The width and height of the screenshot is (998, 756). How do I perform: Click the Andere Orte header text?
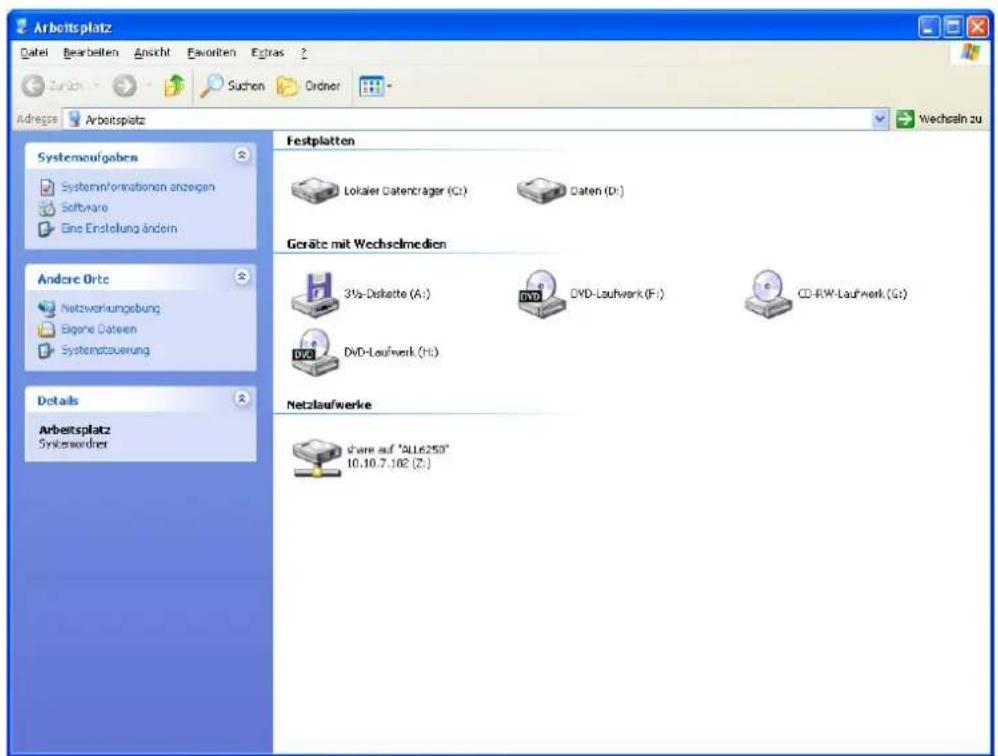tap(73, 279)
